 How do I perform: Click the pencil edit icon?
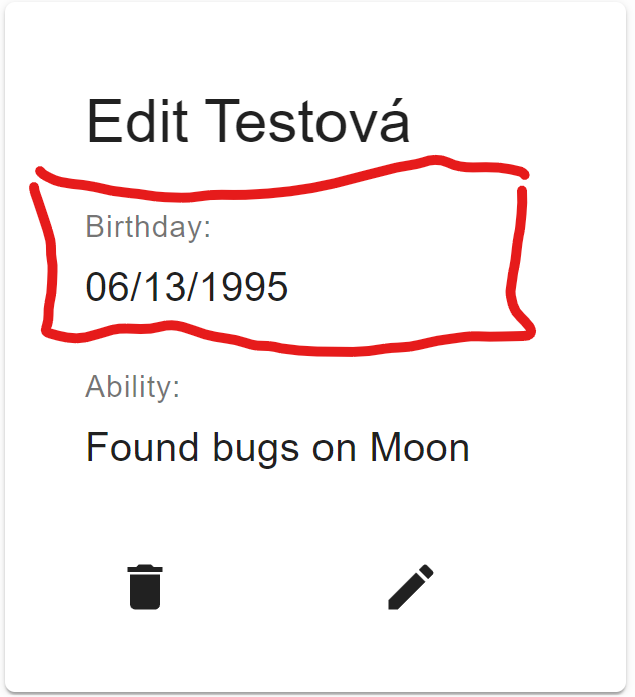[410, 587]
